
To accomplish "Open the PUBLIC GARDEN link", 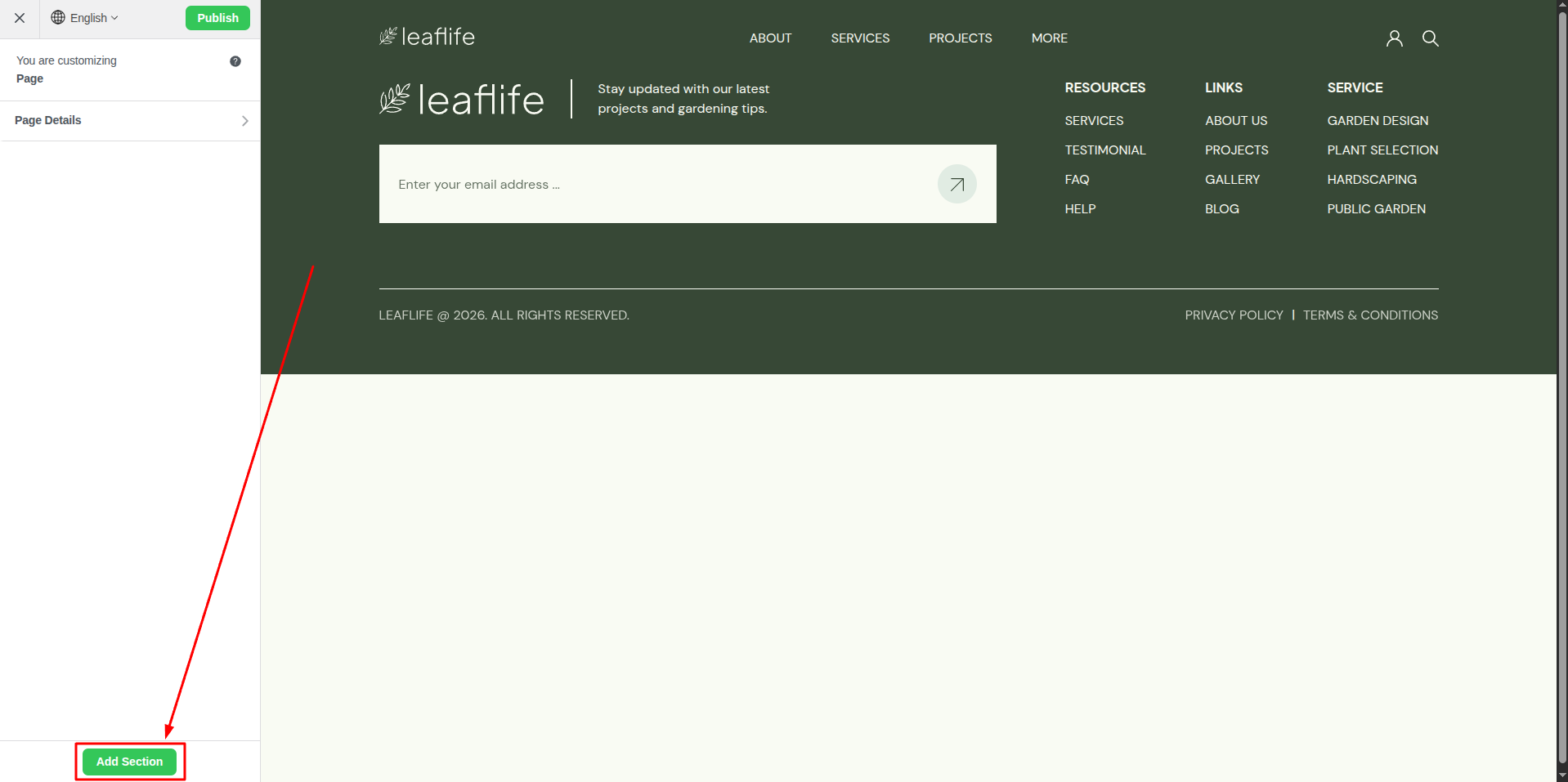I will click(x=1376, y=209).
